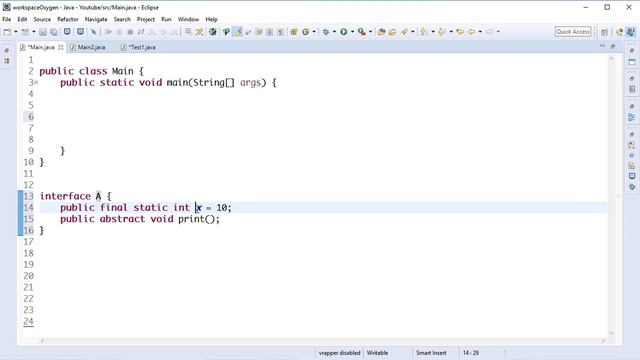The image size is (640, 360).
Task: Click the Next Annotation icon
Action: 423,32
